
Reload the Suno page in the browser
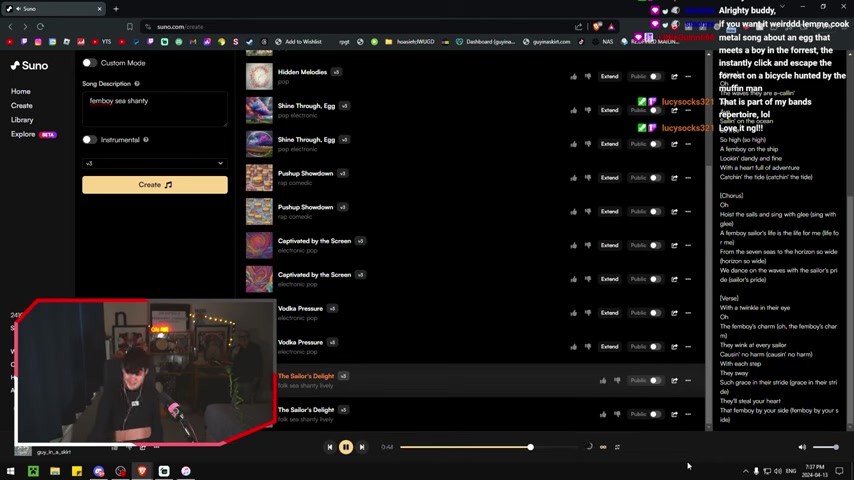[x=40, y=26]
